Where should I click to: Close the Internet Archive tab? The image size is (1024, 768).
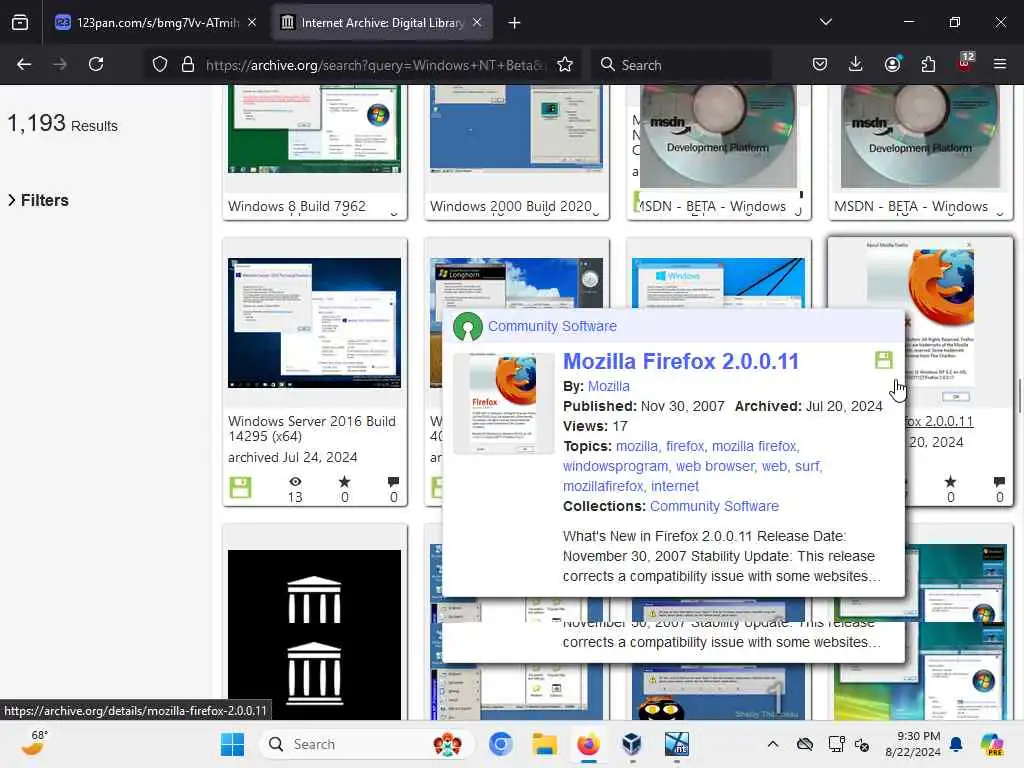pyautogui.click(x=477, y=22)
